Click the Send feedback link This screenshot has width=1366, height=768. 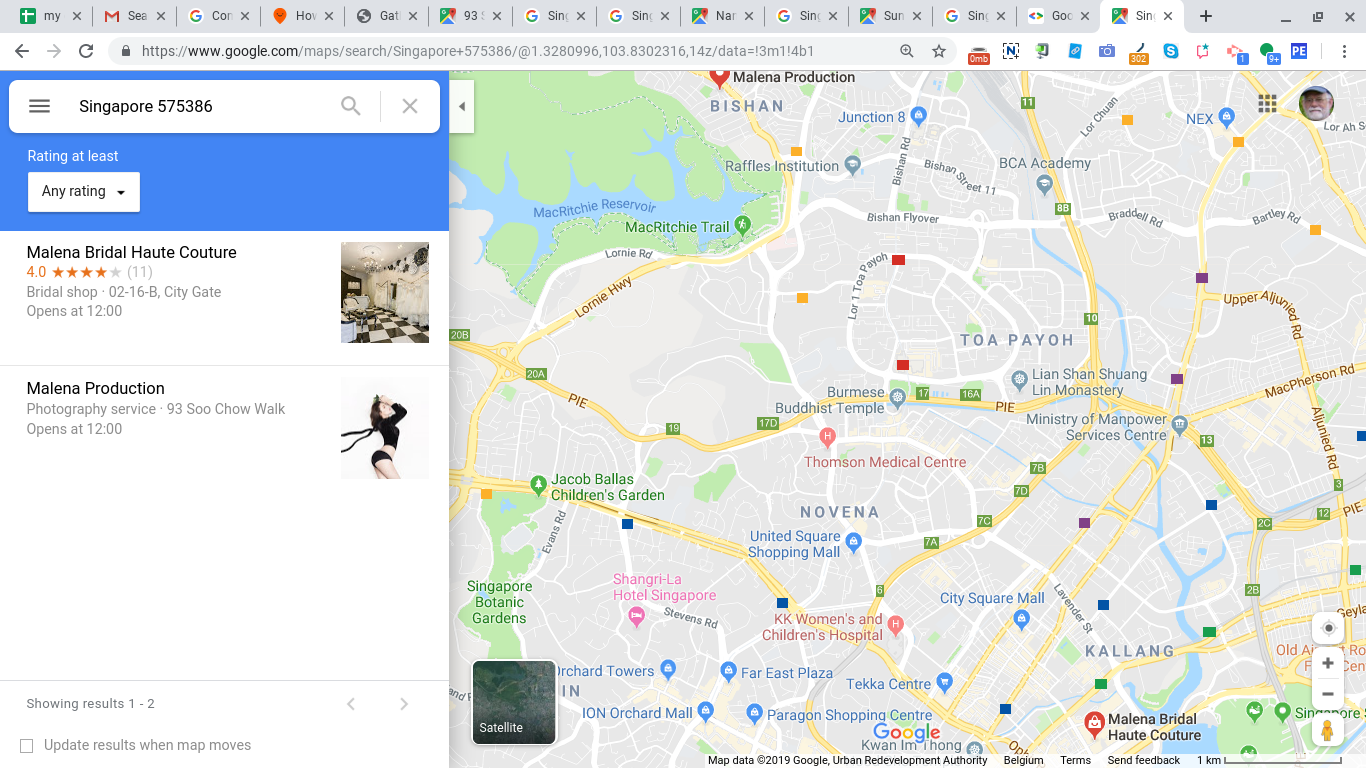pos(1143,760)
